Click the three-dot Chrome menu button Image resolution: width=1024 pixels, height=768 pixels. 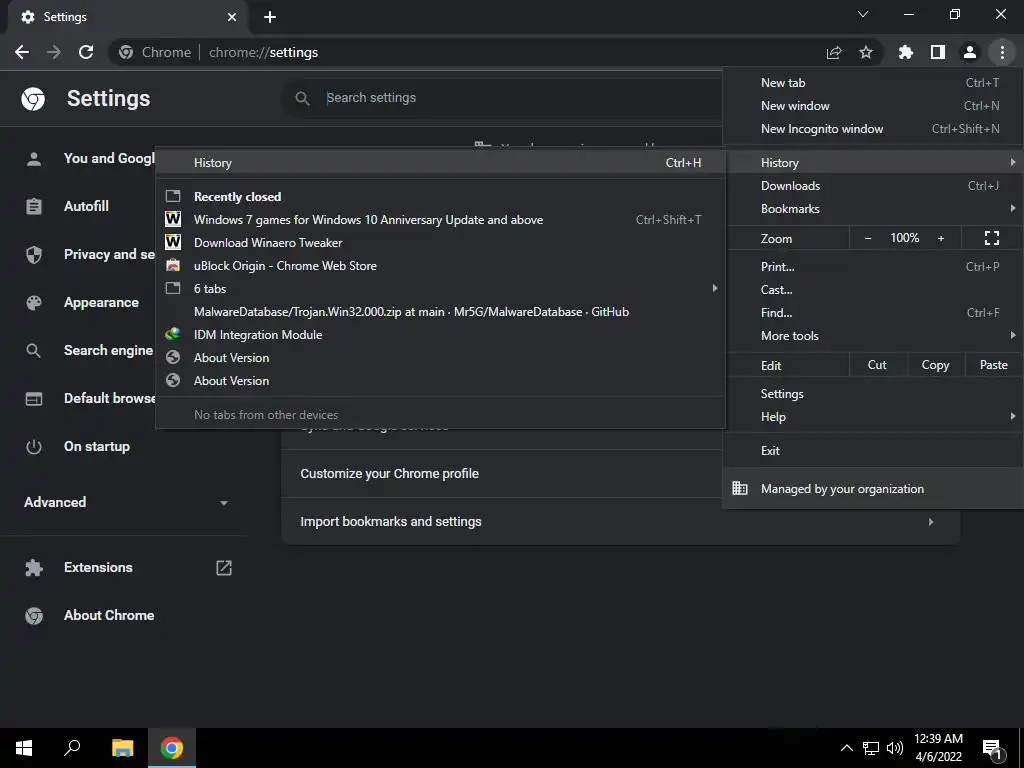[1002, 52]
